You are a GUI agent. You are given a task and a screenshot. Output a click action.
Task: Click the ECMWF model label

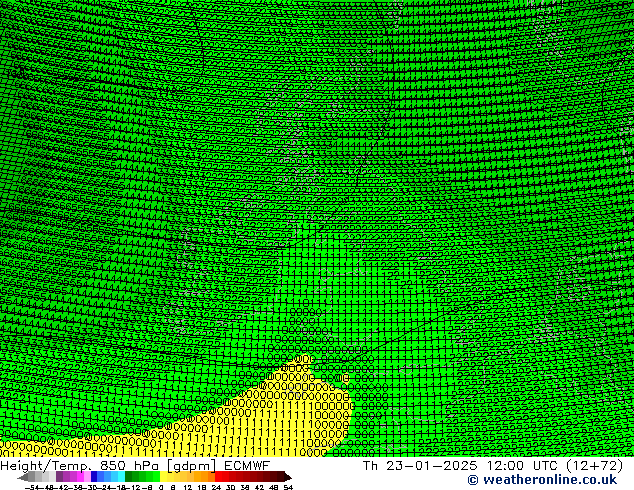[246, 465]
